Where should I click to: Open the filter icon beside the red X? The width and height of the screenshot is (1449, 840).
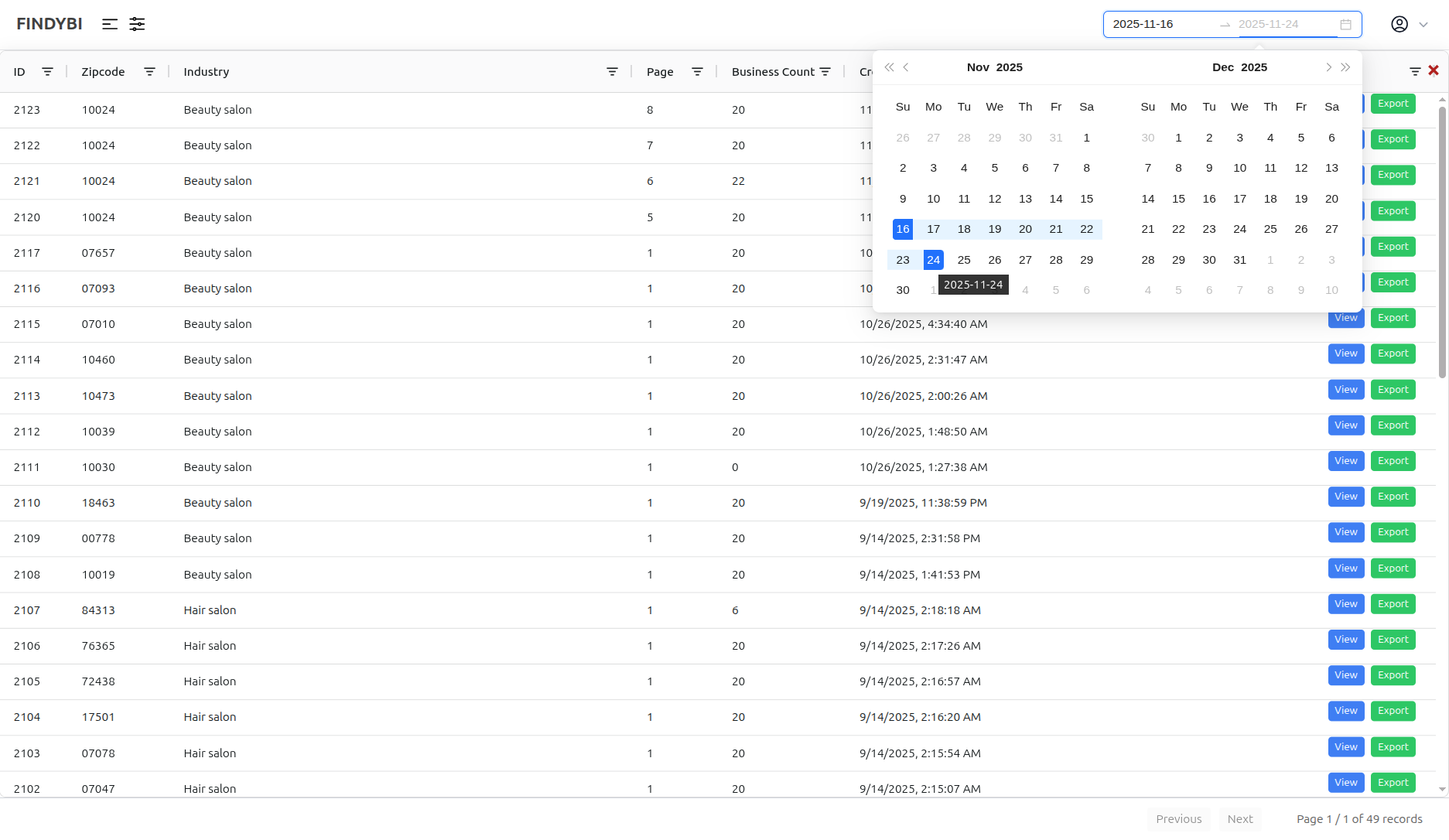tap(1415, 71)
